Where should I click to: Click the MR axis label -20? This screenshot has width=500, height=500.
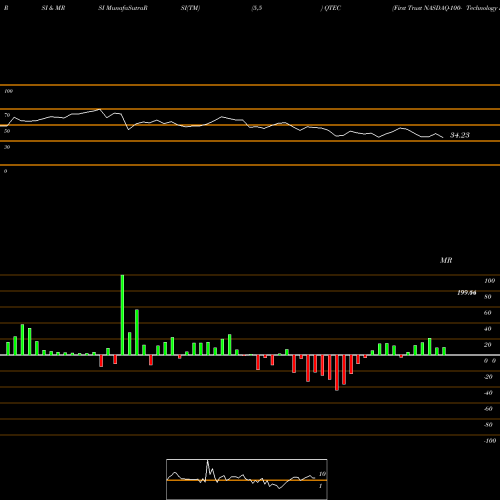(x=488, y=377)
